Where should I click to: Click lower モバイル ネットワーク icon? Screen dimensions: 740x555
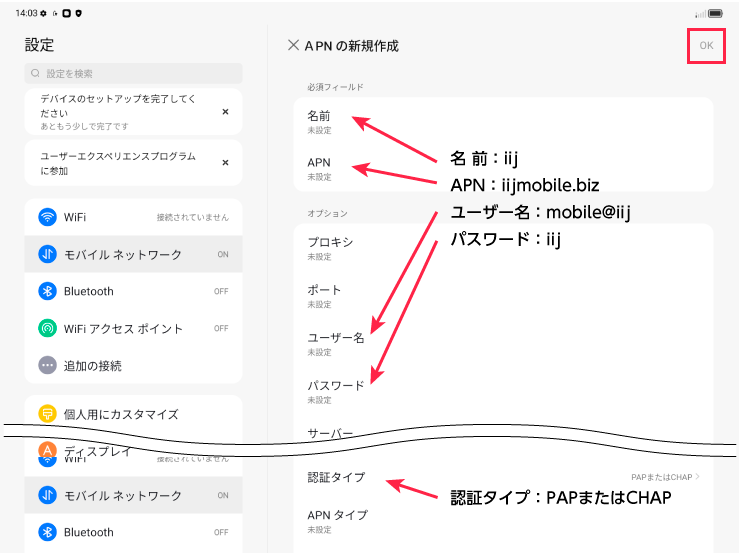tap(47, 495)
